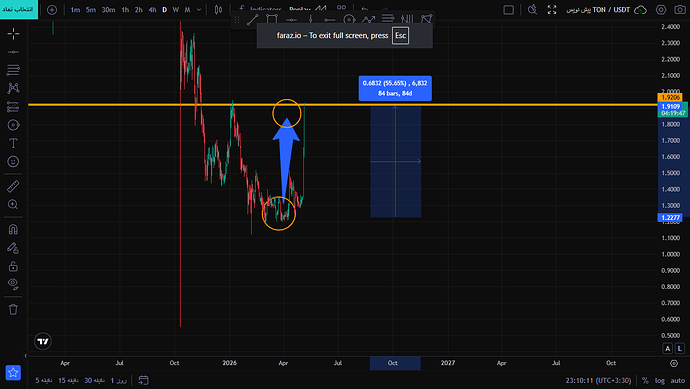
Task: Switch to the 4h timeframe
Action: 152,10
